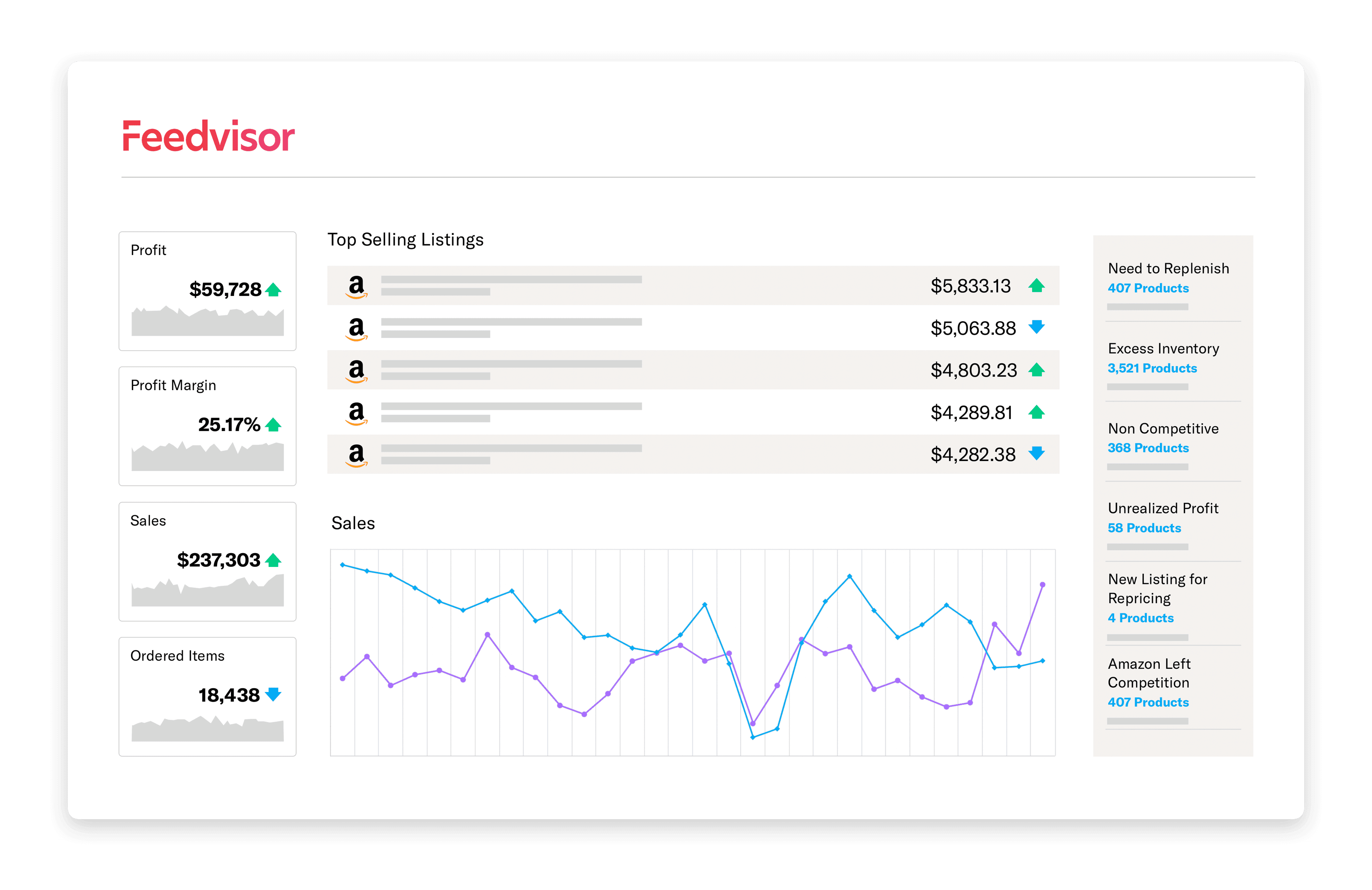
Task: Click the 18,438 ordered items value
Action: coord(229,695)
